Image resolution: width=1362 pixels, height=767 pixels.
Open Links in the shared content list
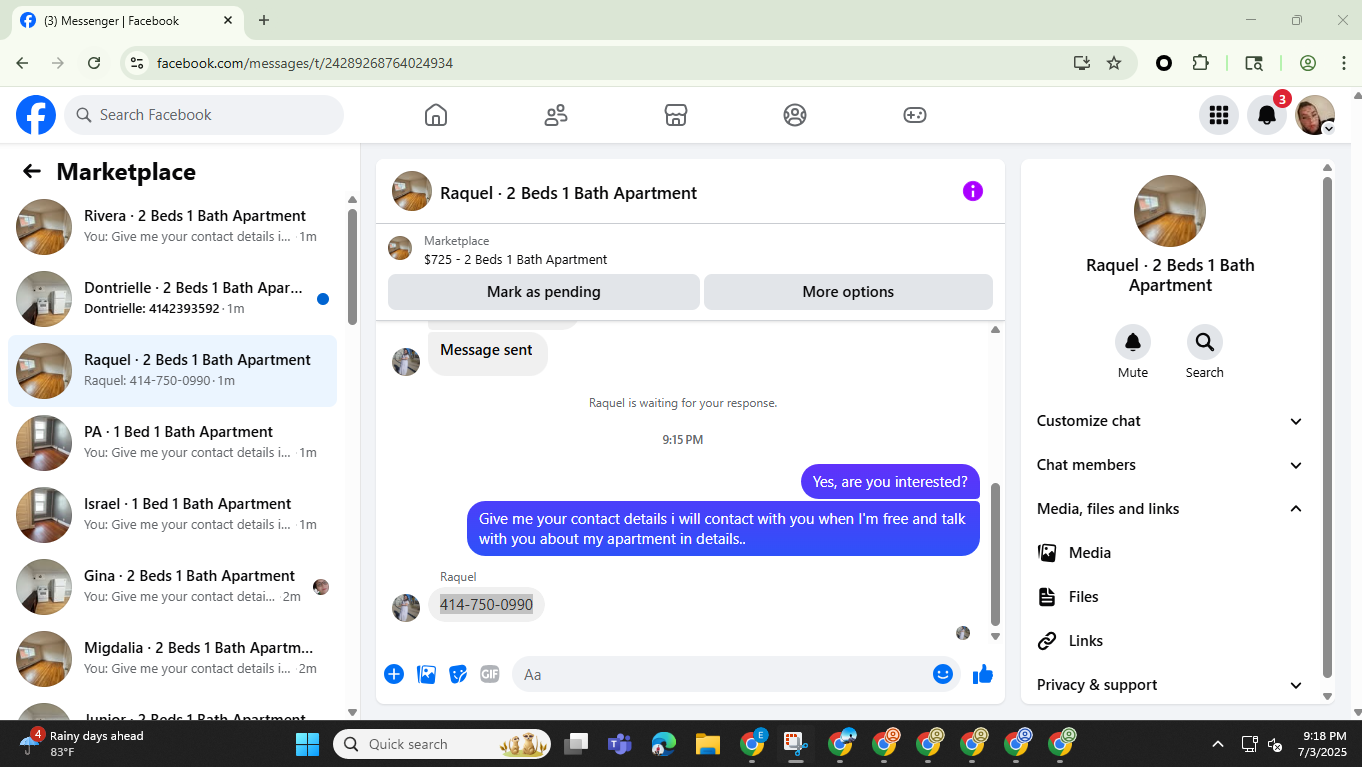click(x=1169, y=641)
